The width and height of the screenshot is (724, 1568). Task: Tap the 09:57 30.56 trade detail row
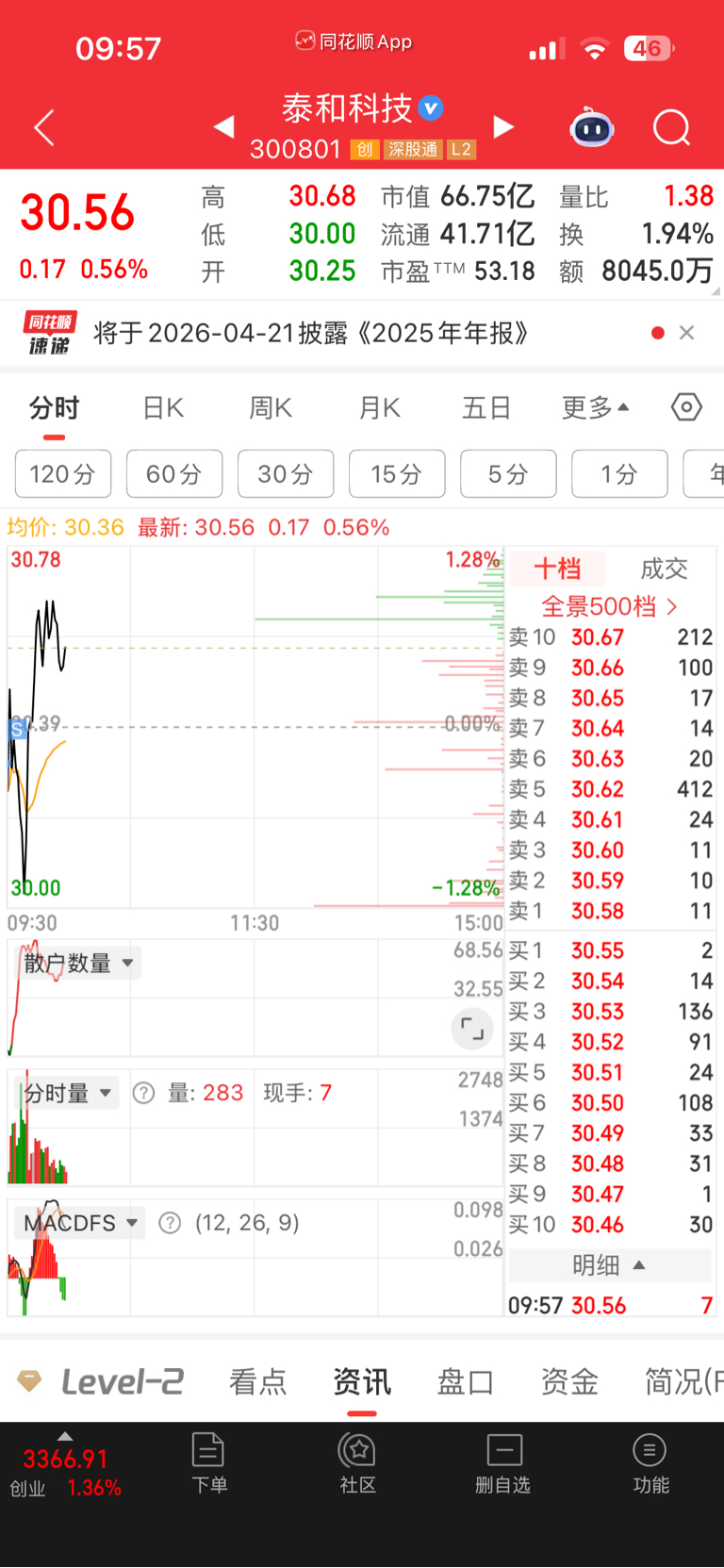click(611, 1306)
